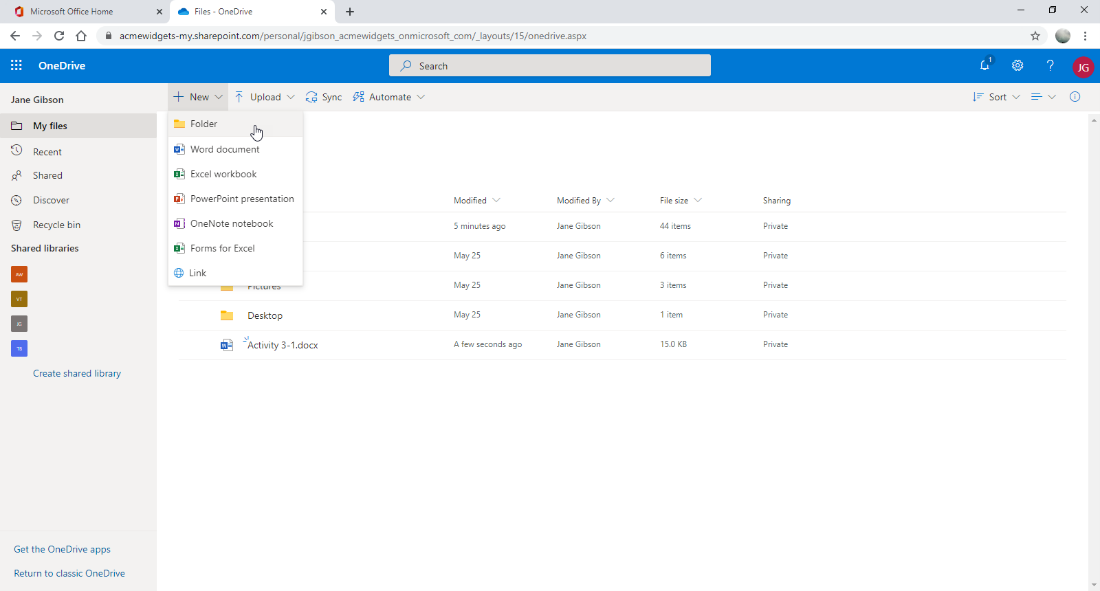The height and width of the screenshot is (591, 1100).
Task: Open the app launcher waffle icon
Action: click(x=16, y=65)
